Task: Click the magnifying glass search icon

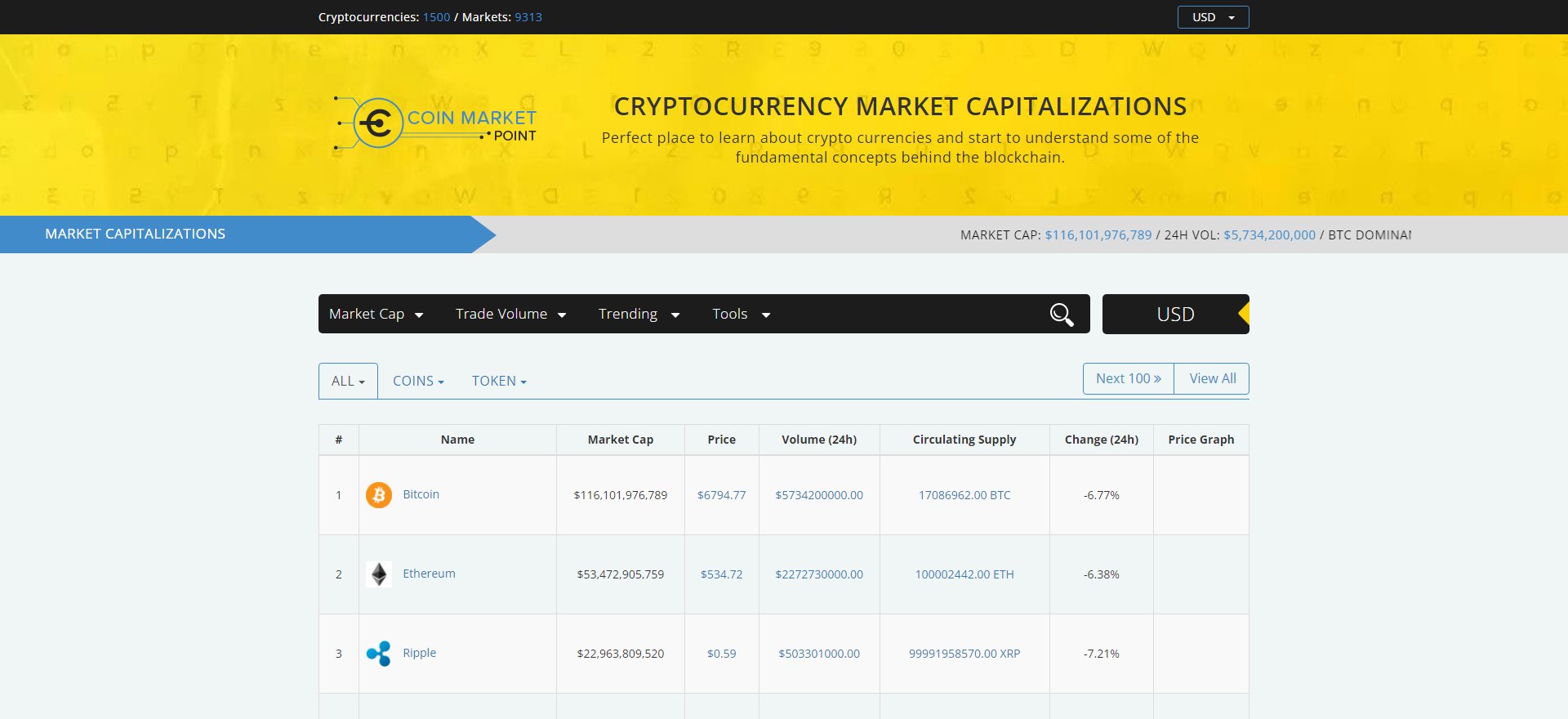Action: coord(1061,315)
